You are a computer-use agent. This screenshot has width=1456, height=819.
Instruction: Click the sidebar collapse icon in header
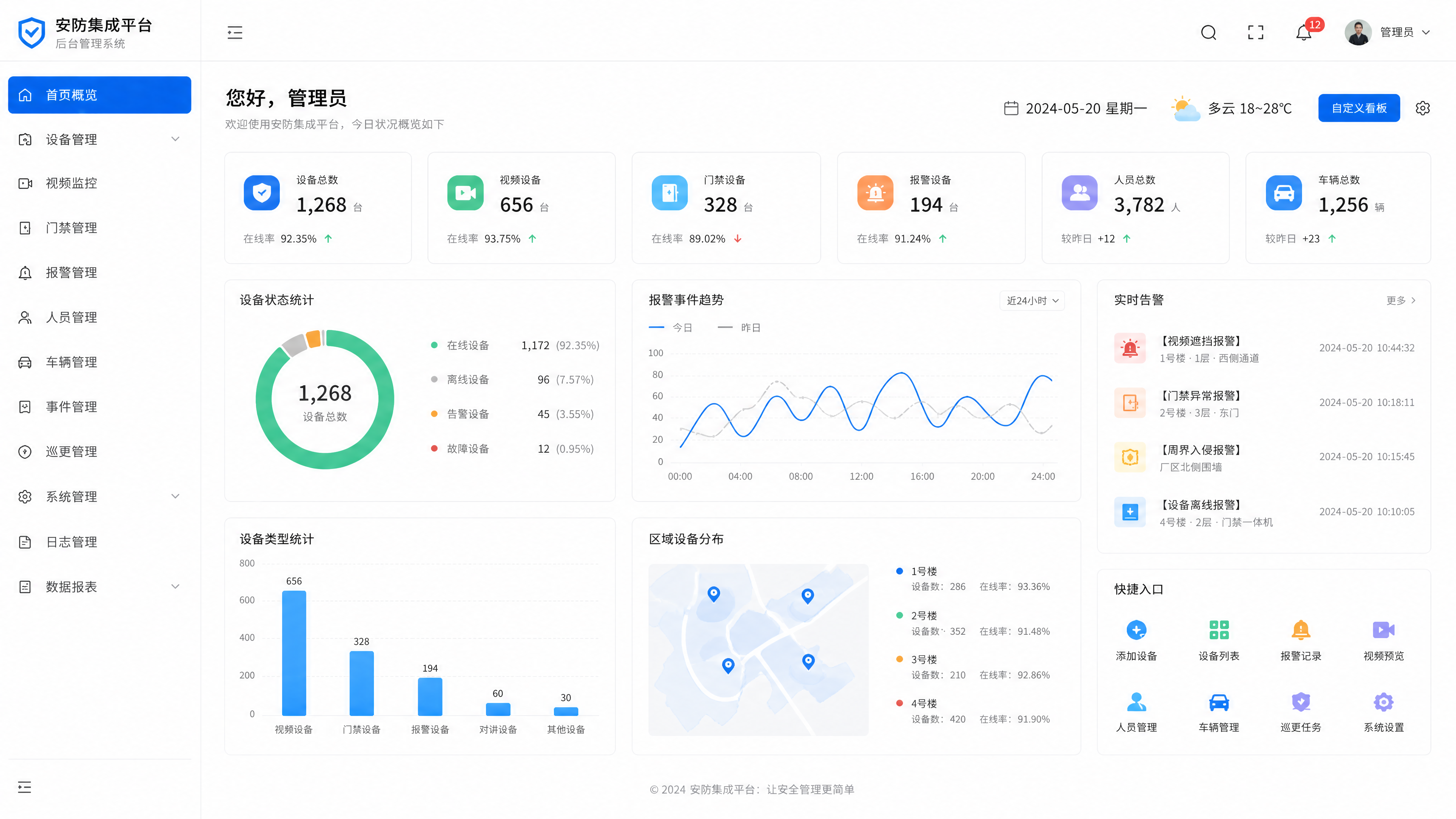(235, 32)
